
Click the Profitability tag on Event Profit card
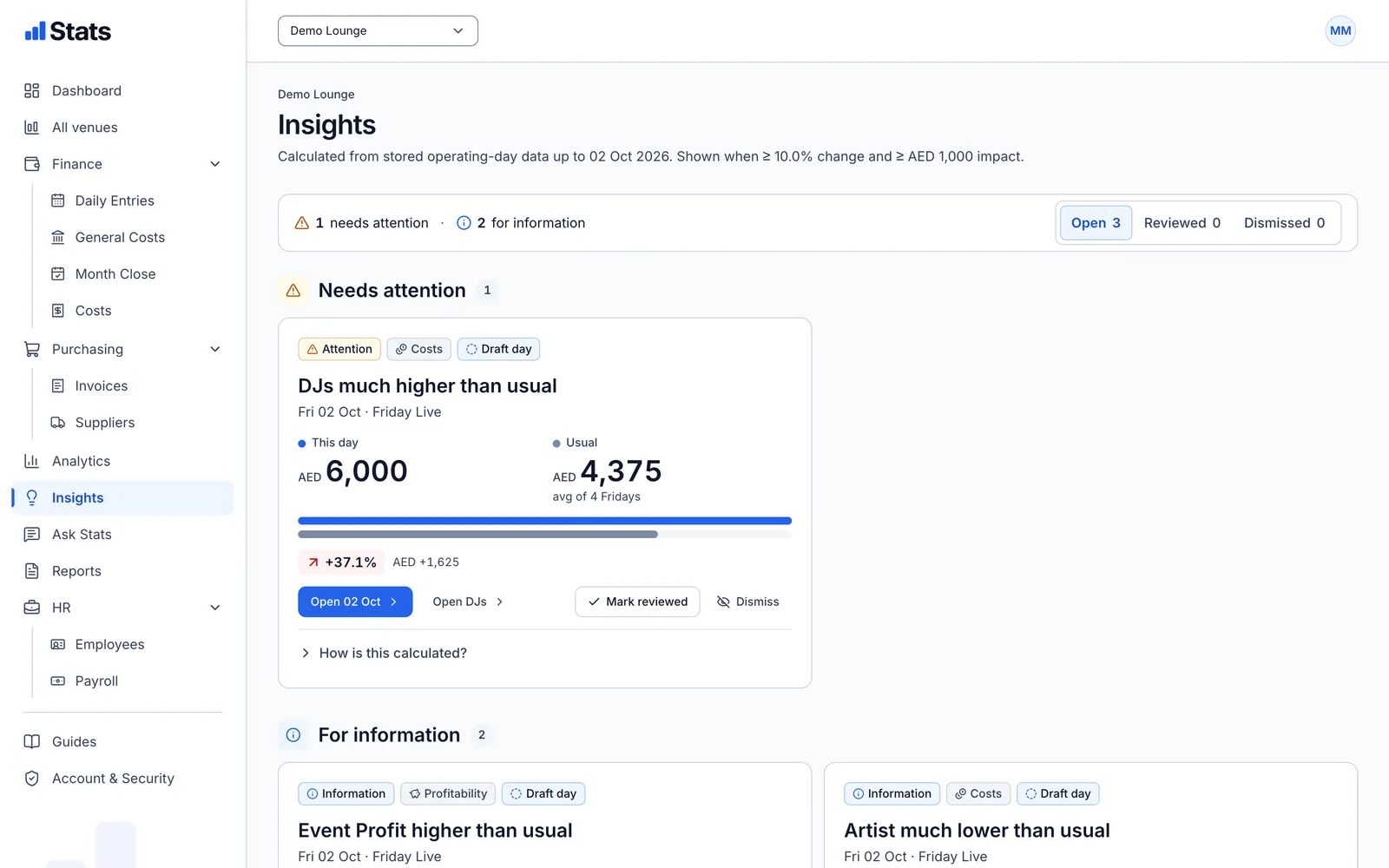[x=448, y=793]
